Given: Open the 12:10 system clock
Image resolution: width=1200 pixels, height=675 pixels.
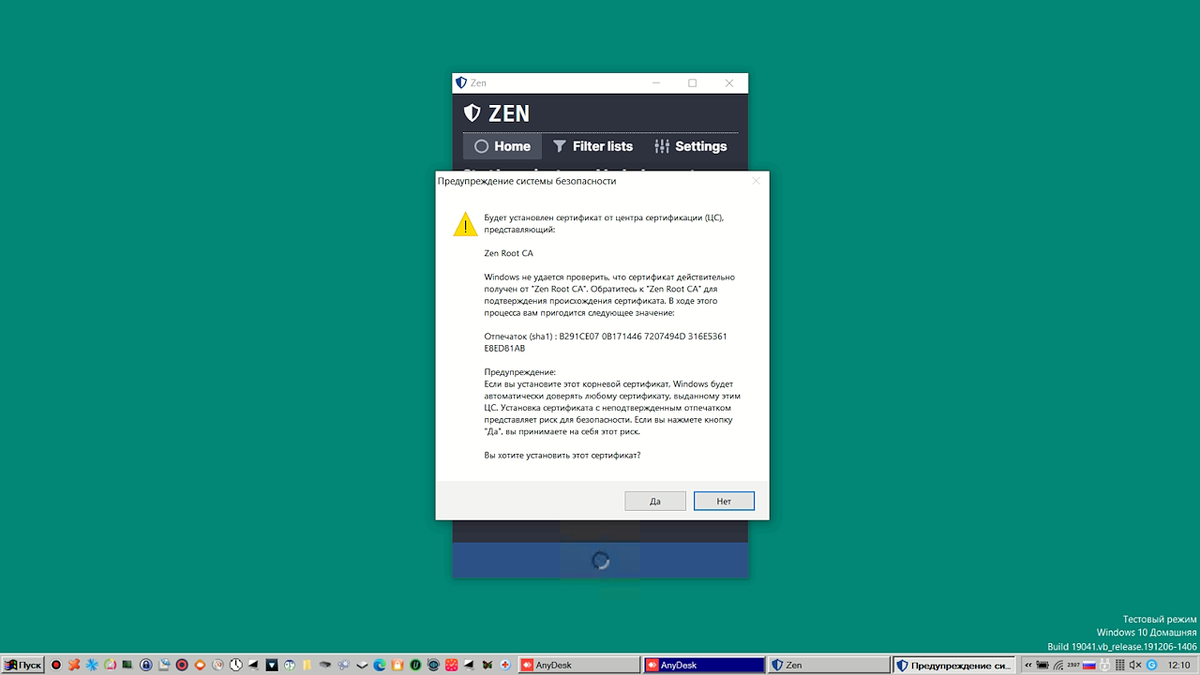Looking at the screenshot, I should coord(1178,665).
